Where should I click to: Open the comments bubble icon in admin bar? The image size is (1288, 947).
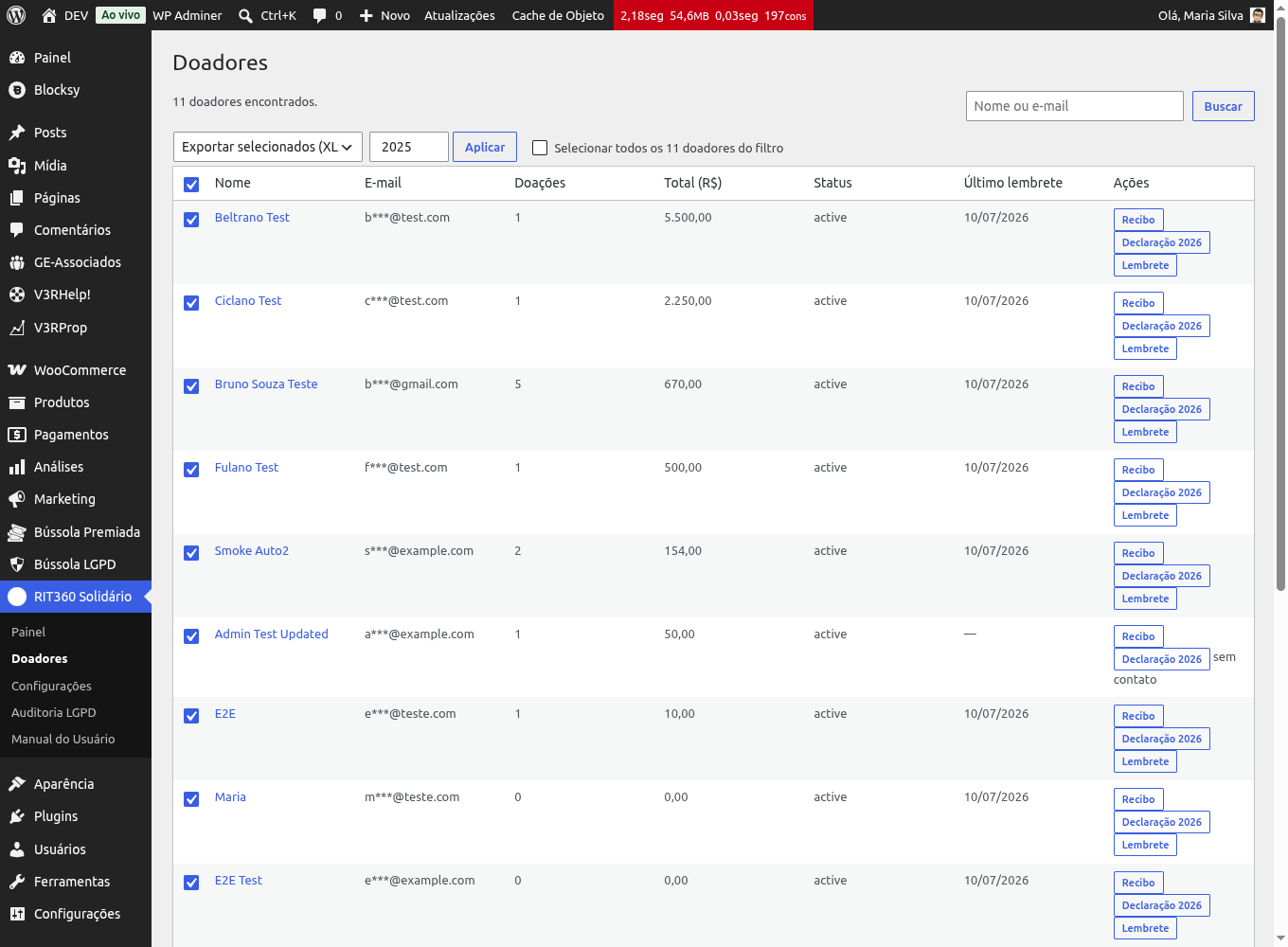pos(320,15)
